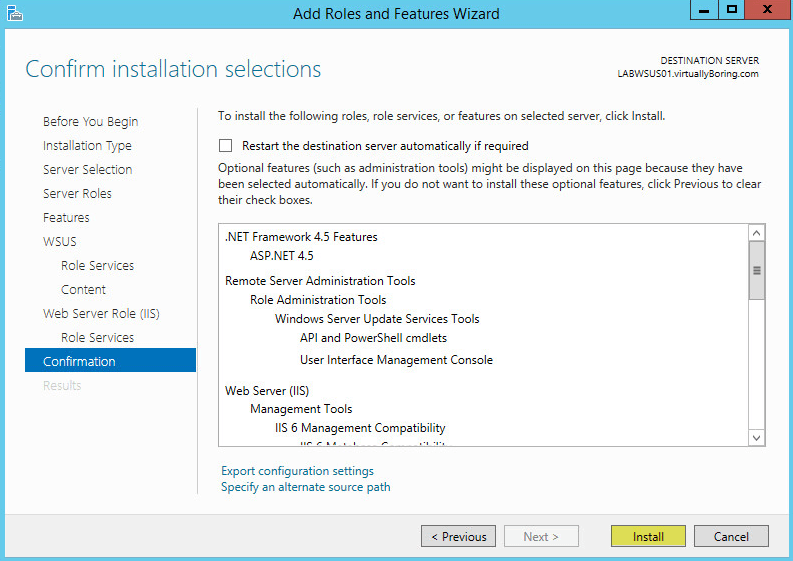Click the Previous button
This screenshot has width=793, height=561.
pos(458,536)
